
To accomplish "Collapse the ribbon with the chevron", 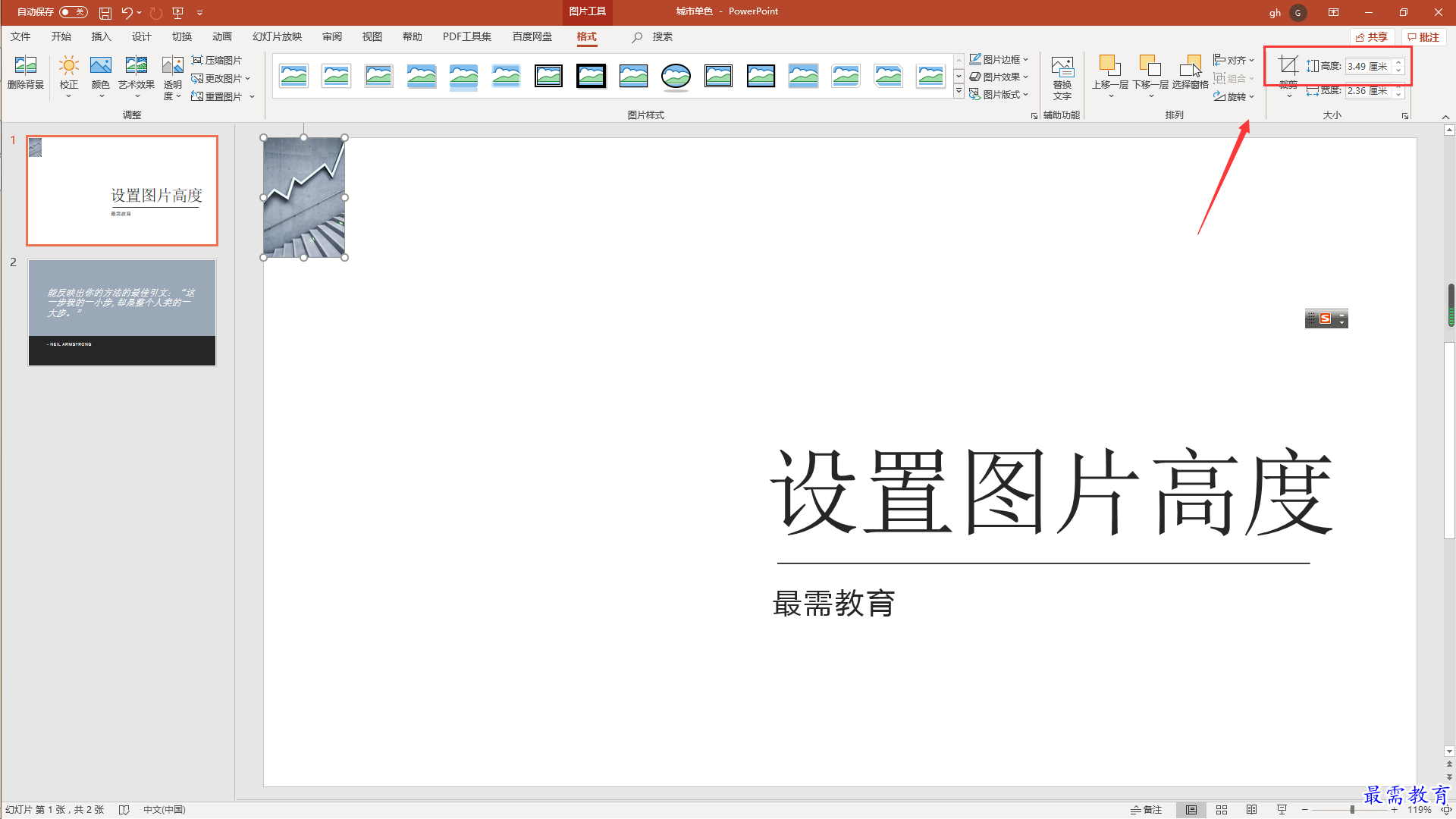I will (x=1445, y=116).
